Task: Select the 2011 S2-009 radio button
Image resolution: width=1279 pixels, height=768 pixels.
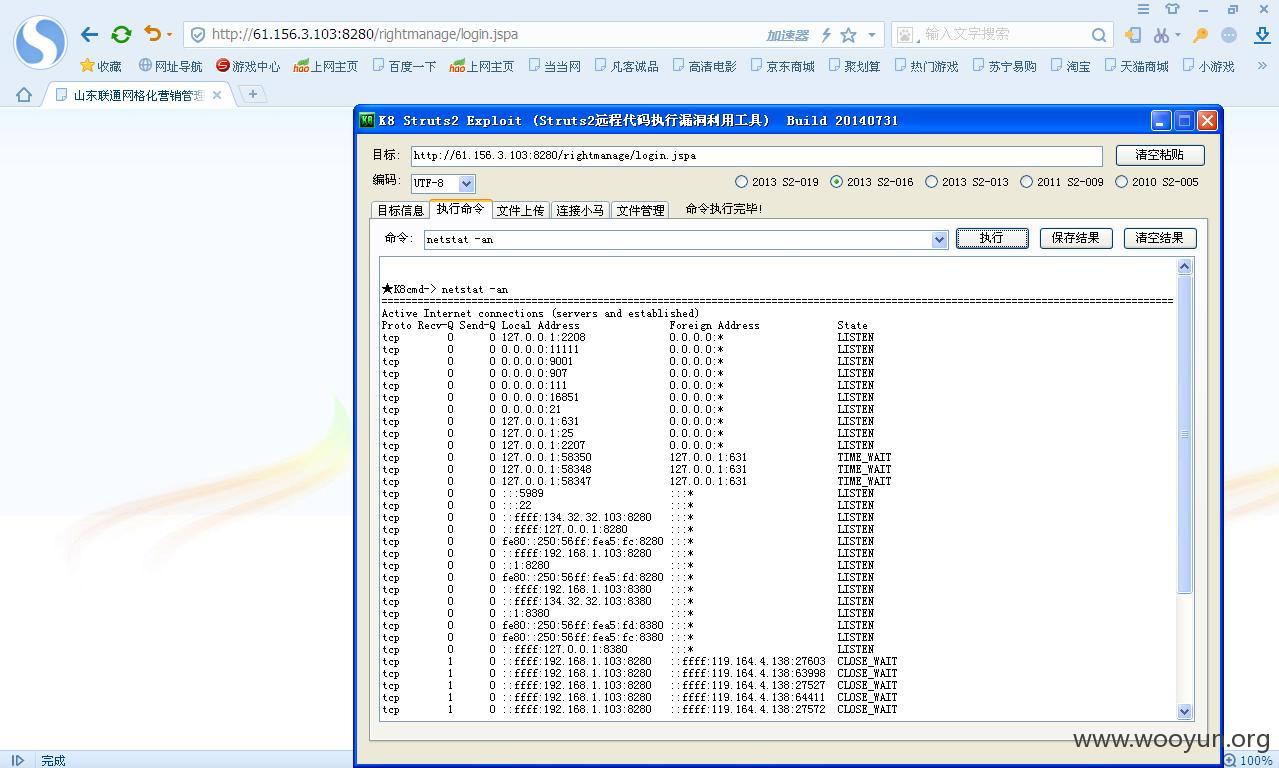Action: [x=1026, y=182]
